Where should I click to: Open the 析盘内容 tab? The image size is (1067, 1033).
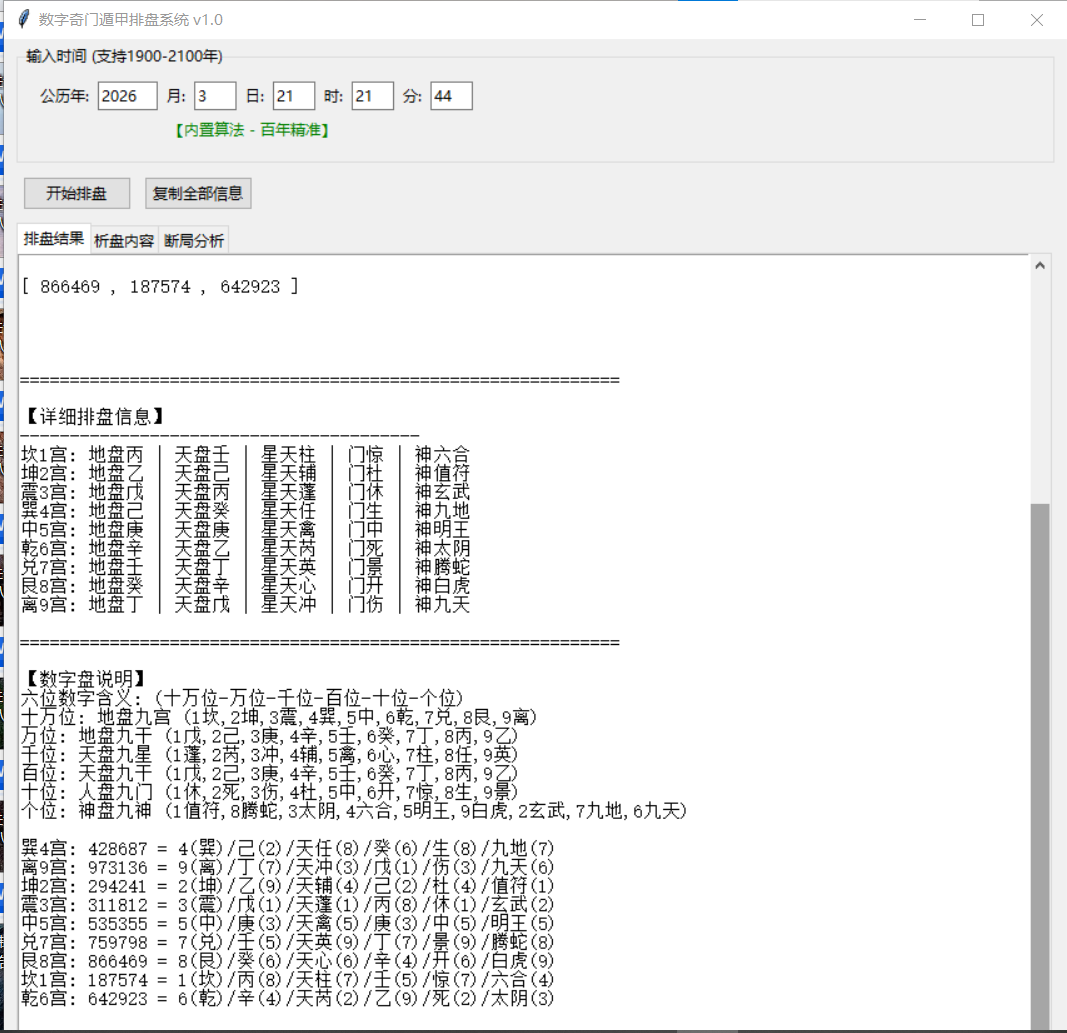[x=124, y=241]
